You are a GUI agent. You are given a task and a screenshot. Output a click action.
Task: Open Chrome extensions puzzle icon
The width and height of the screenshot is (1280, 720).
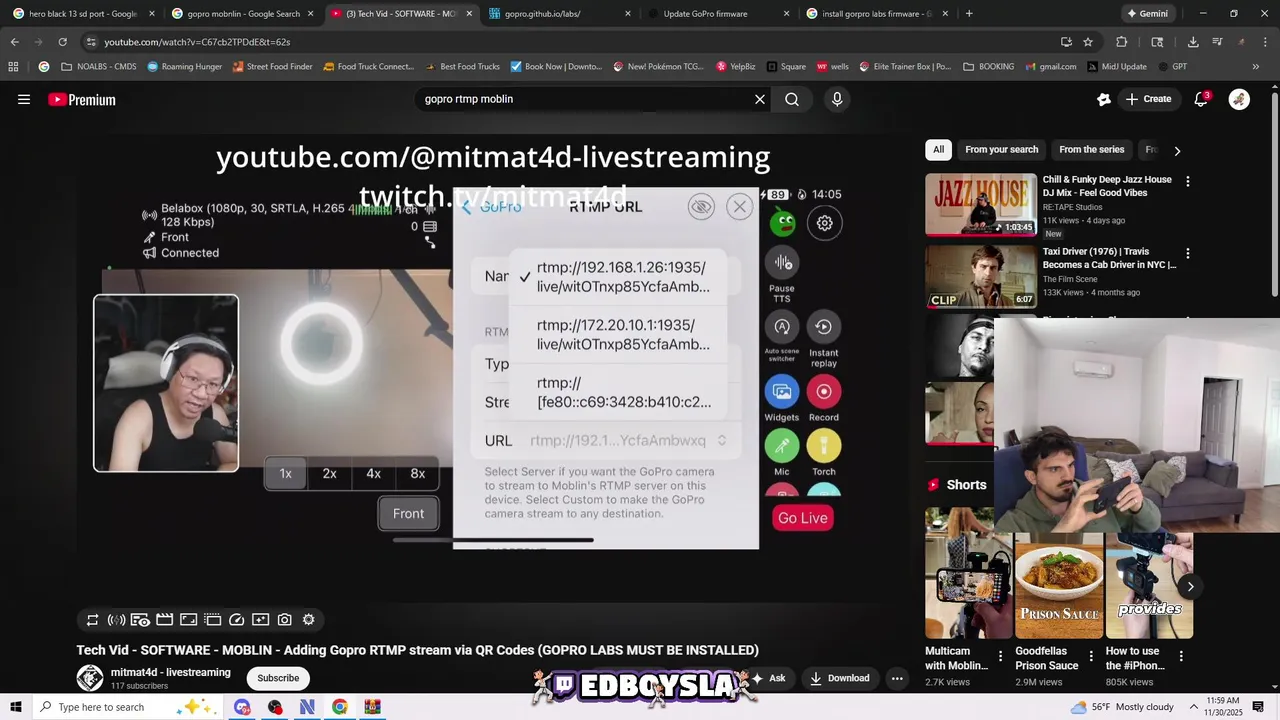(1121, 42)
